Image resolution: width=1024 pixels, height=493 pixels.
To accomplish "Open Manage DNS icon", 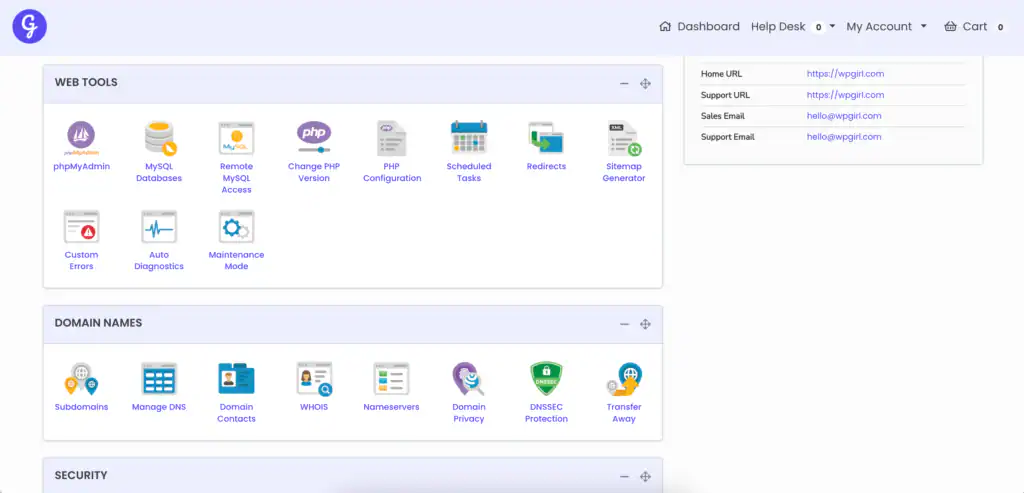I will point(159,379).
